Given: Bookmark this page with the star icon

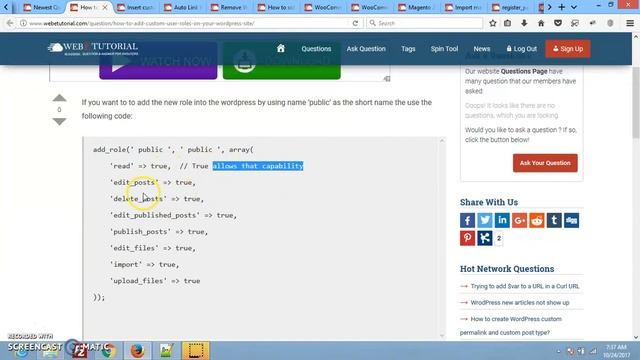Looking at the screenshot, I should (493, 23).
